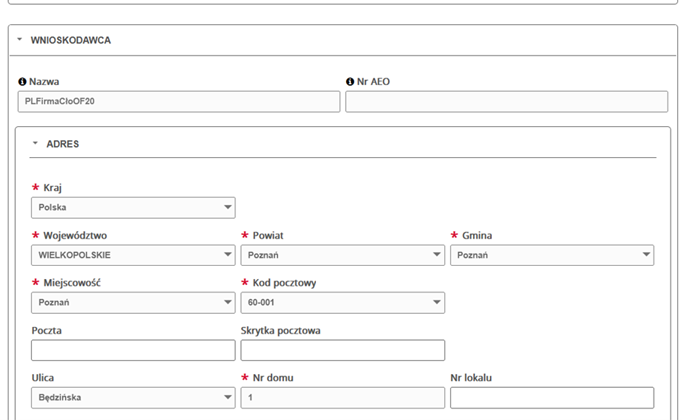Click the Ulica field label
The height and width of the screenshot is (420, 682).
[43, 378]
